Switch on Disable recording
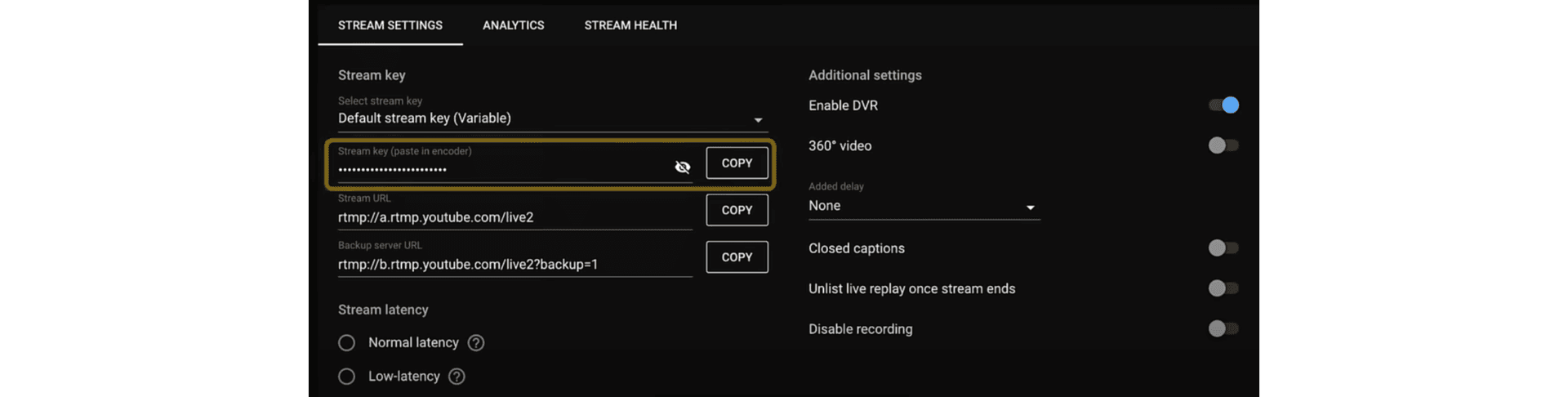The image size is (1568, 397). [x=1223, y=329]
